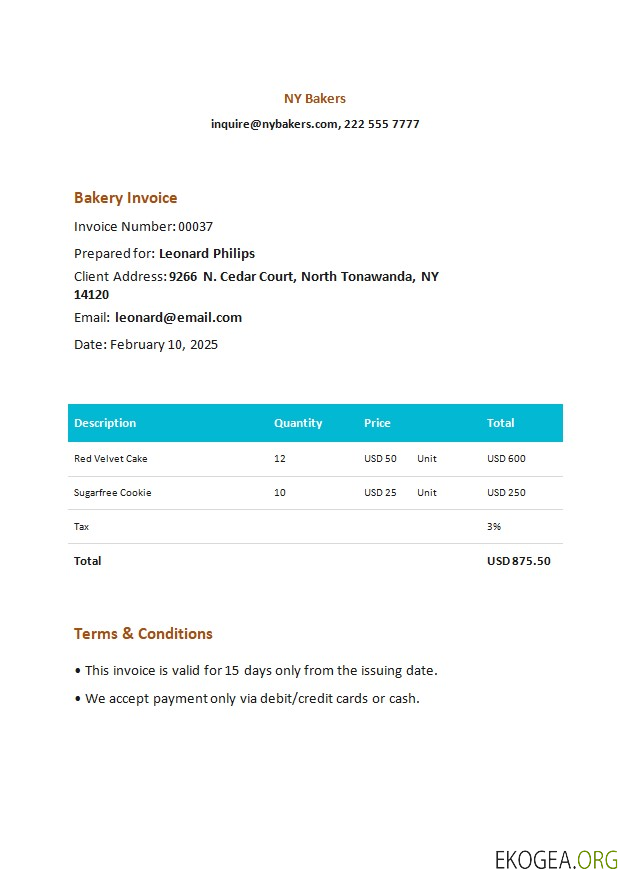629x886 pixels.
Task: Click invoice number 00037
Action: 195,227
